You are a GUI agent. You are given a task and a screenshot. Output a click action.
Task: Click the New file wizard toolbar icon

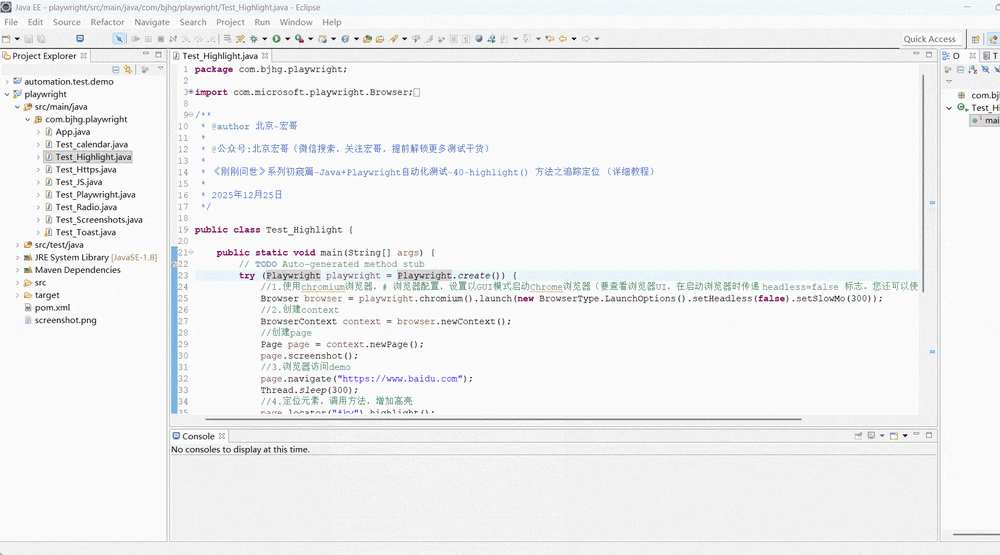click(x=6, y=39)
